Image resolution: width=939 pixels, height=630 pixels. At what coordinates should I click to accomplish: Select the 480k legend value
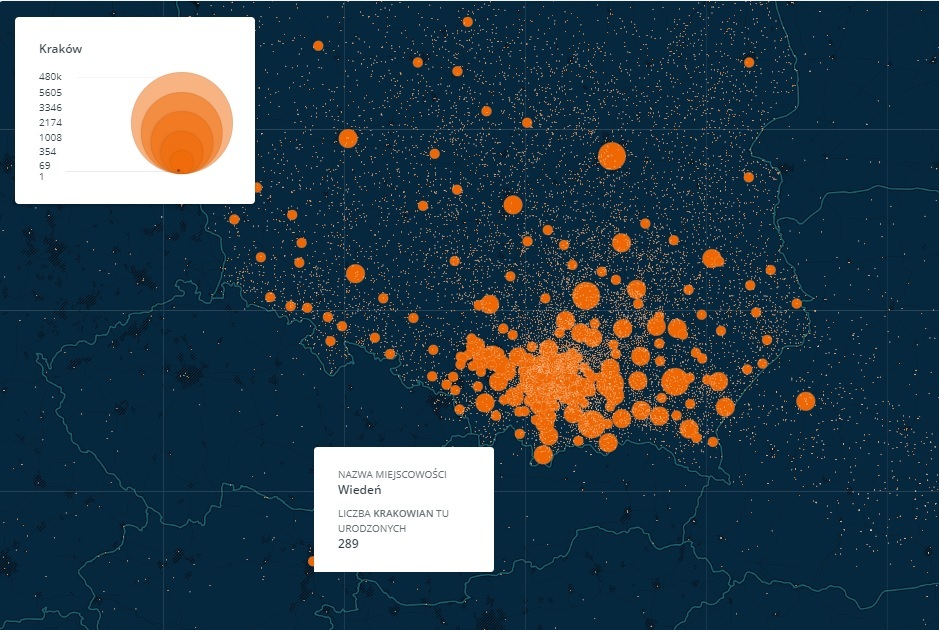point(50,77)
